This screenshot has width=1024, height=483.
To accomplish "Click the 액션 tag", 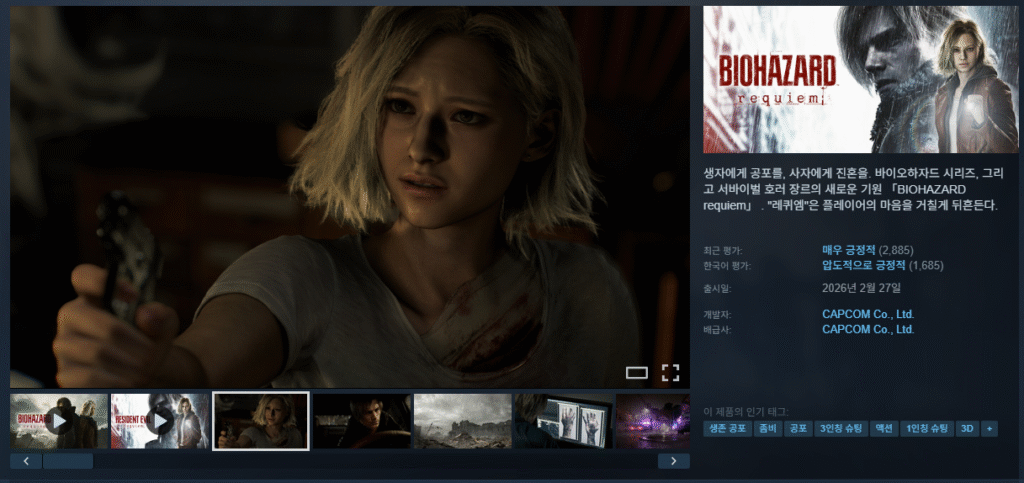I will (x=884, y=429).
